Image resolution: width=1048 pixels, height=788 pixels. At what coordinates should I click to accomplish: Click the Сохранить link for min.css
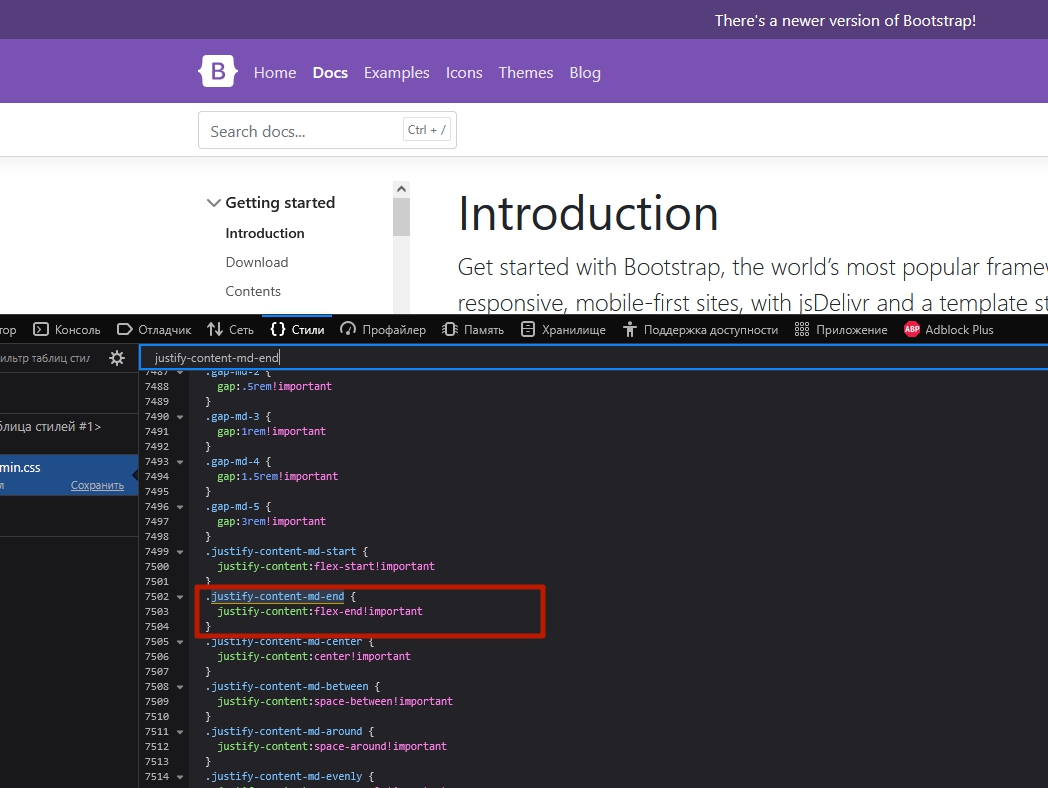pyautogui.click(x=97, y=485)
